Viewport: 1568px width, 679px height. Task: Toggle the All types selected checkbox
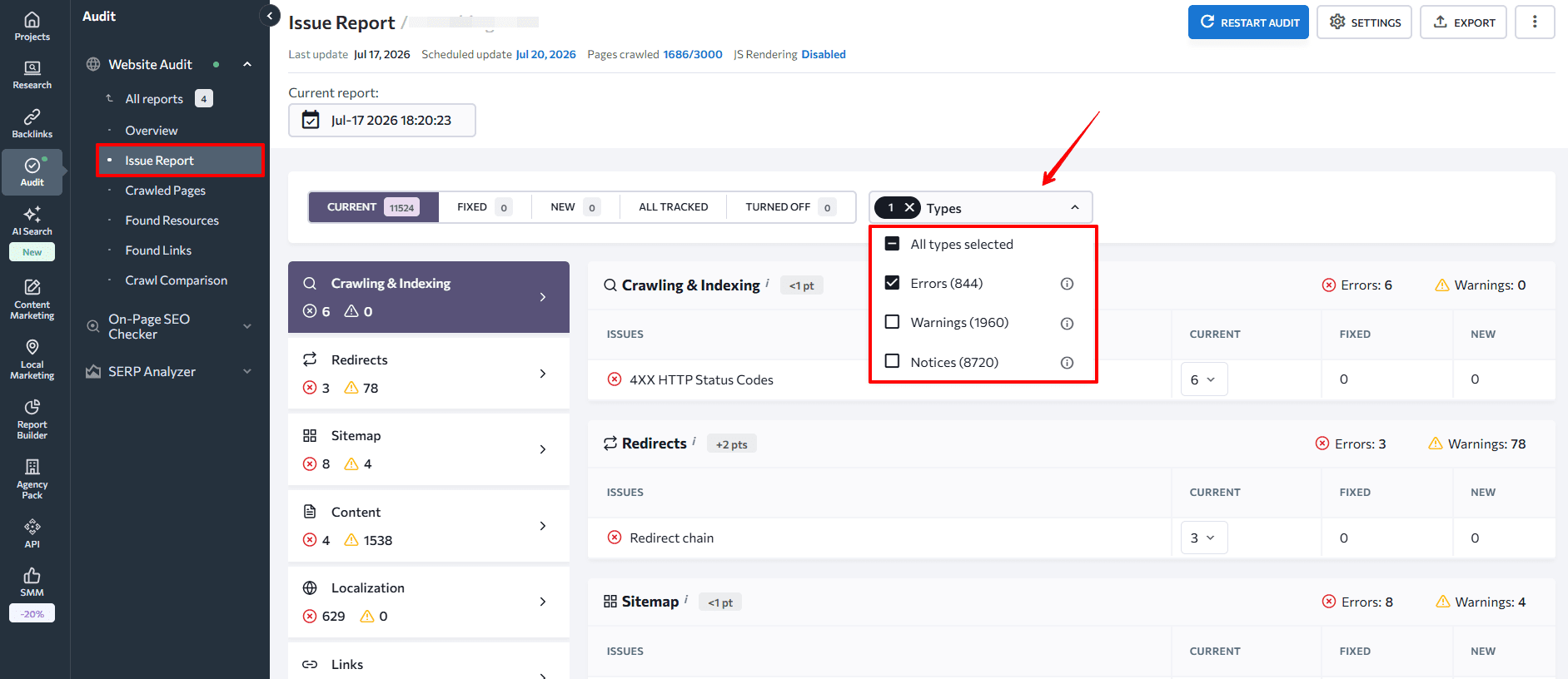tap(892, 244)
